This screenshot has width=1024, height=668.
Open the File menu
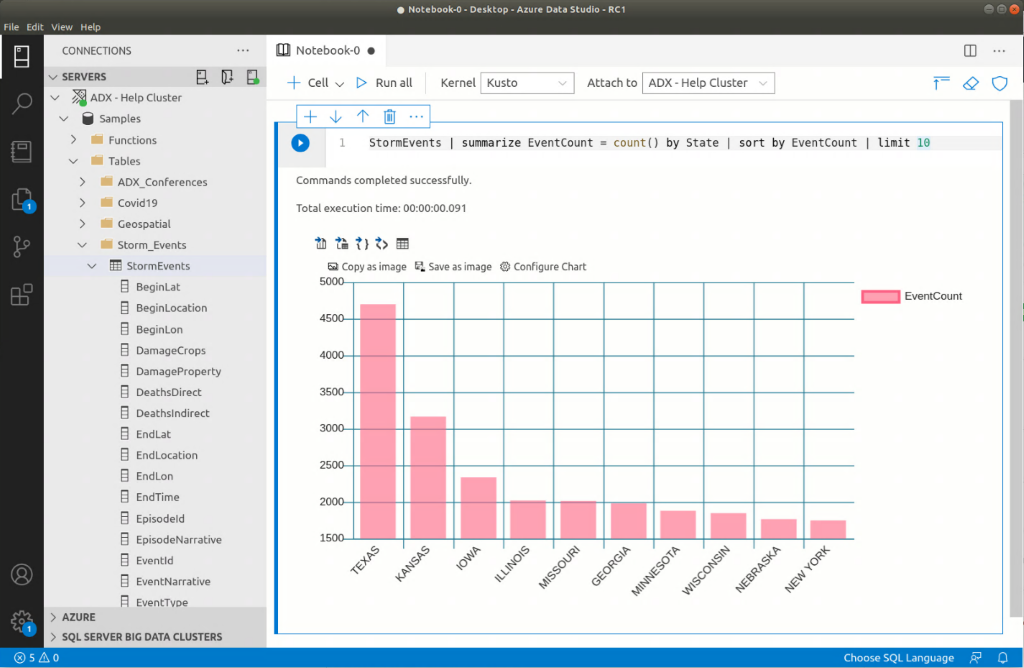11,26
